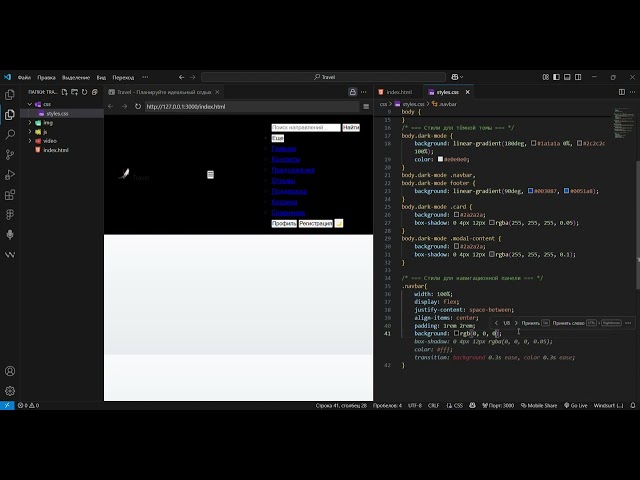Go forward in the preview browser
The height and width of the screenshot is (480, 640).
(124, 107)
